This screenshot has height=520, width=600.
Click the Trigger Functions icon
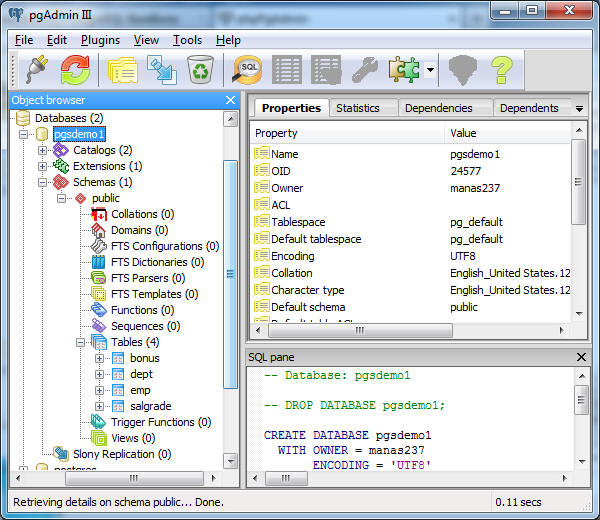99,422
